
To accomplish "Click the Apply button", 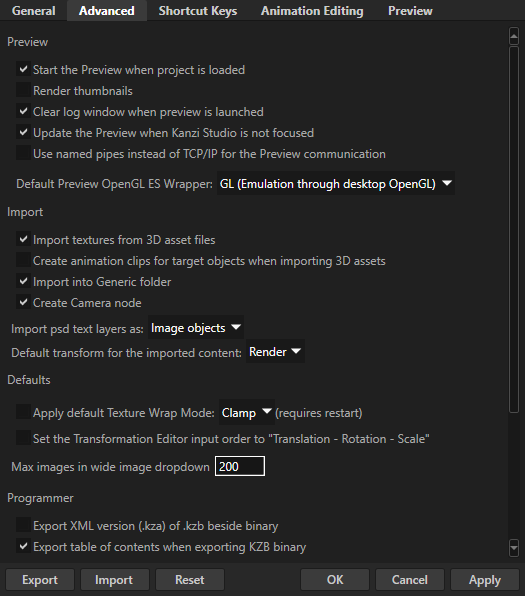I will pos(485,580).
